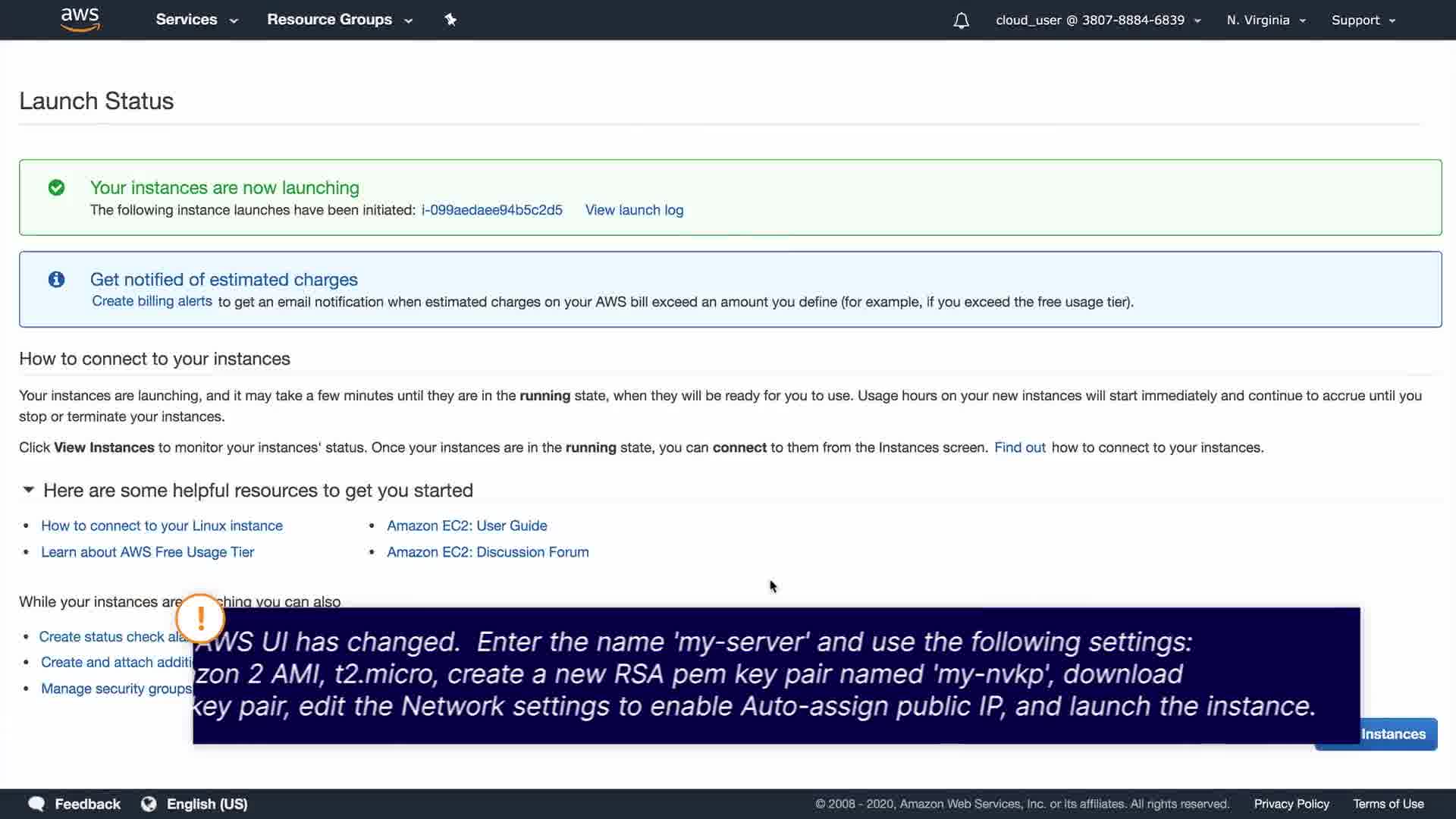Click Create billing alerts link
This screenshot has width=1456, height=819.
(152, 301)
